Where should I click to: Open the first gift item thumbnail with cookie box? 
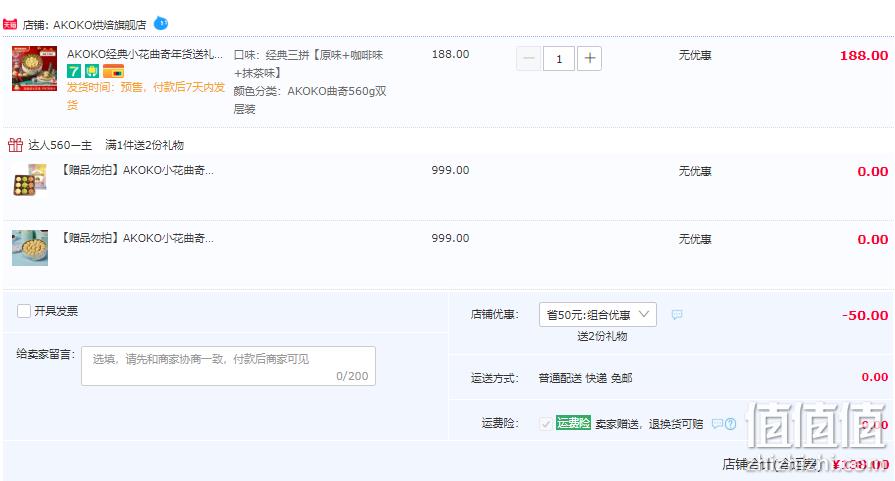pos(30,180)
